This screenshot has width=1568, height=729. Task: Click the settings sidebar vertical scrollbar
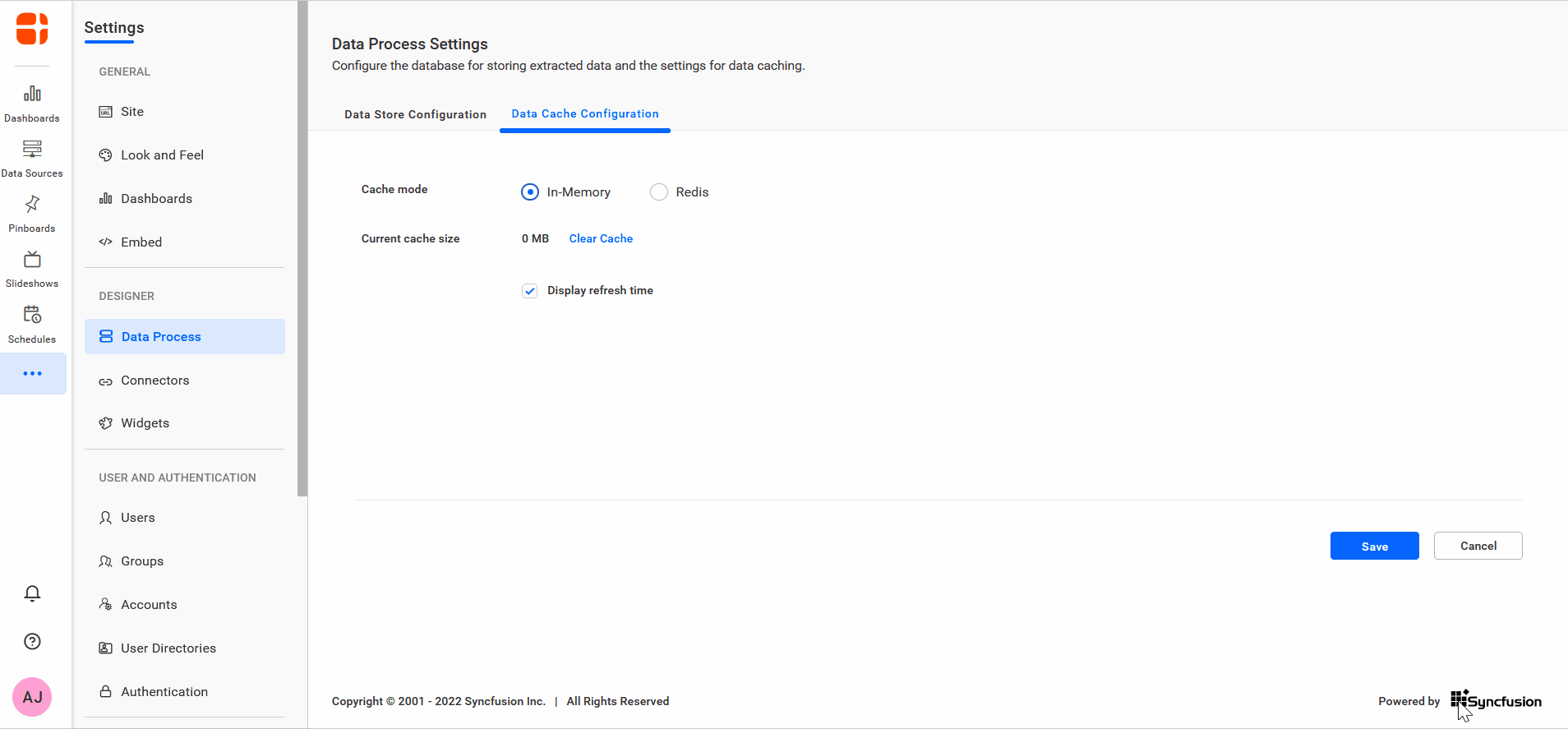302,247
